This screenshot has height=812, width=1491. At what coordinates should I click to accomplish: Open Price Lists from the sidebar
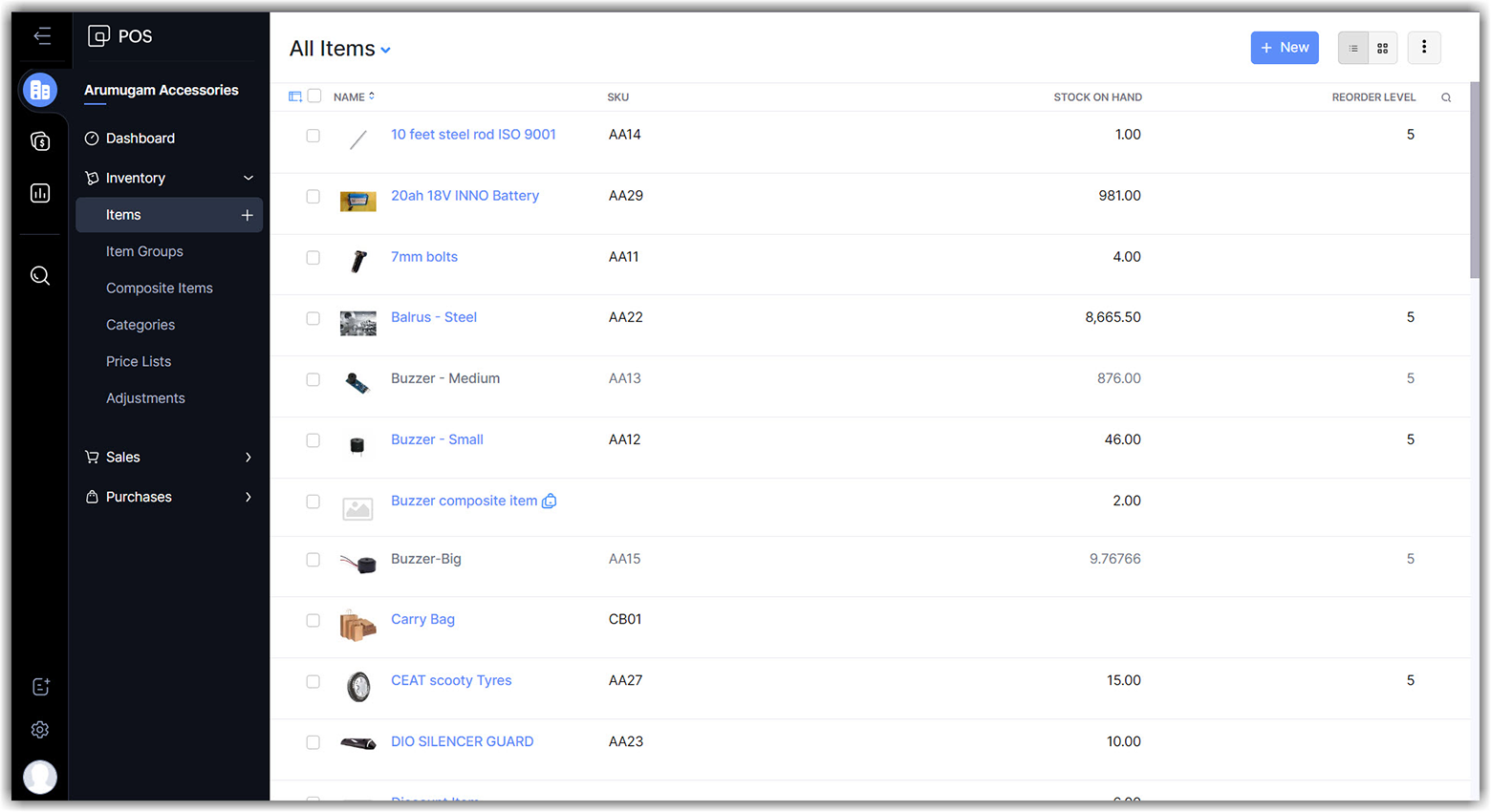pyautogui.click(x=139, y=362)
